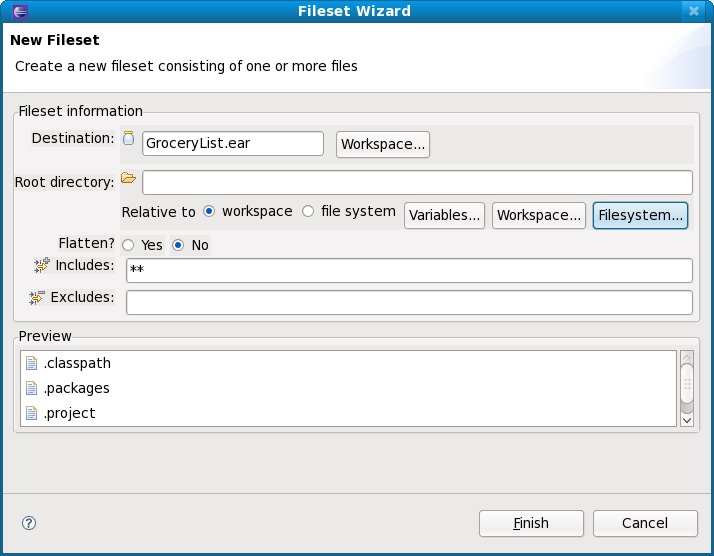Screen dimensions: 714x556
Task: Select the file system radio button
Action: pyautogui.click(x=308, y=212)
